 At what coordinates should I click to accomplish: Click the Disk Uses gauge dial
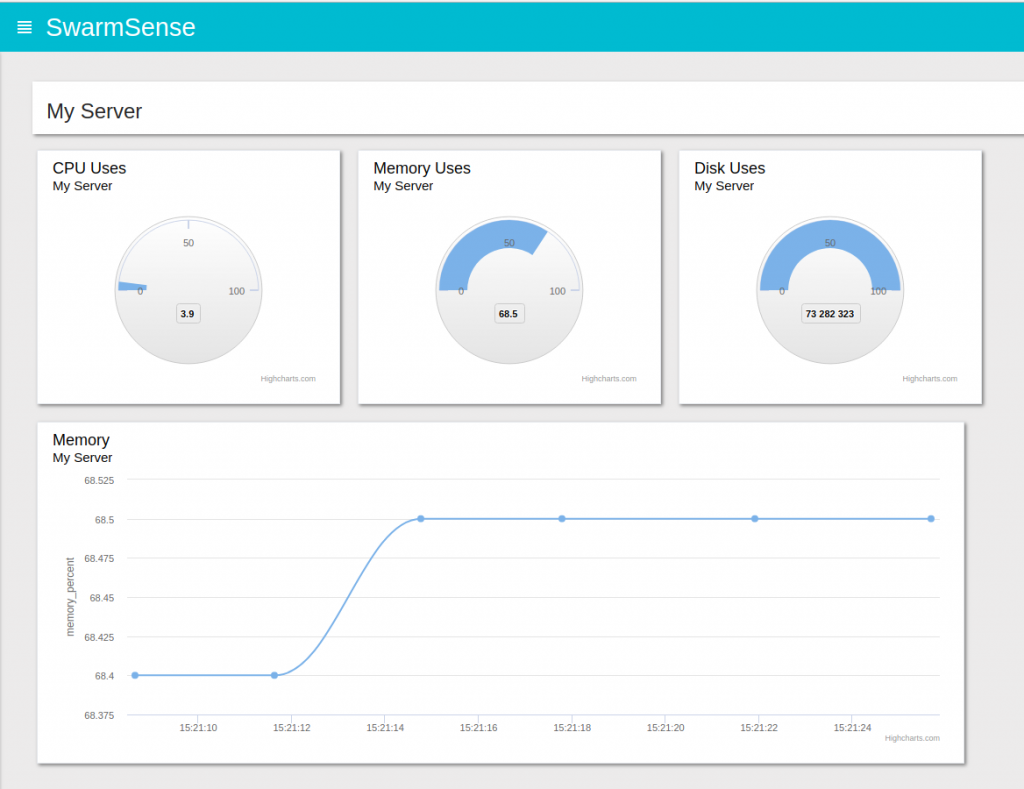(x=830, y=287)
